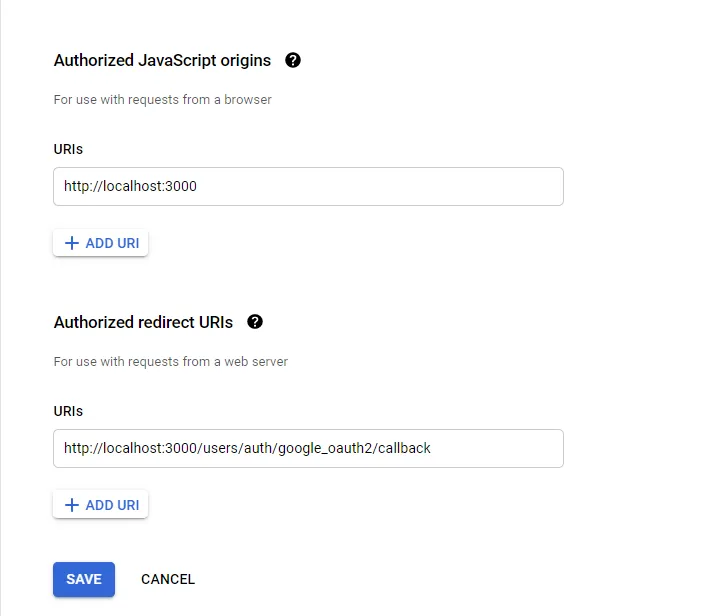Click plus icon under JavaScript origins URIs

point(71,243)
